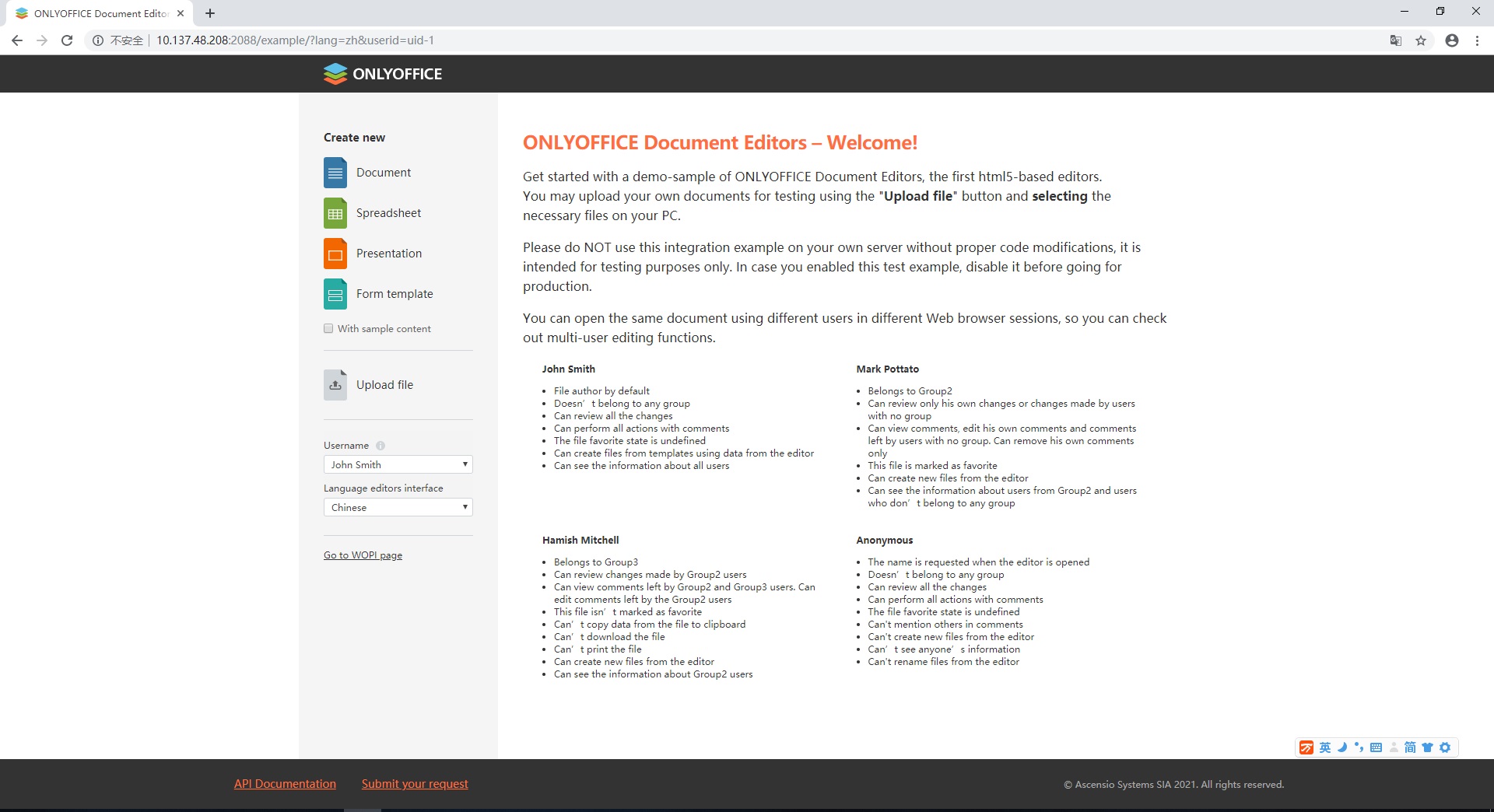Create a new Presentation file
Viewport: 1494px width, 812px height.
tap(373, 254)
